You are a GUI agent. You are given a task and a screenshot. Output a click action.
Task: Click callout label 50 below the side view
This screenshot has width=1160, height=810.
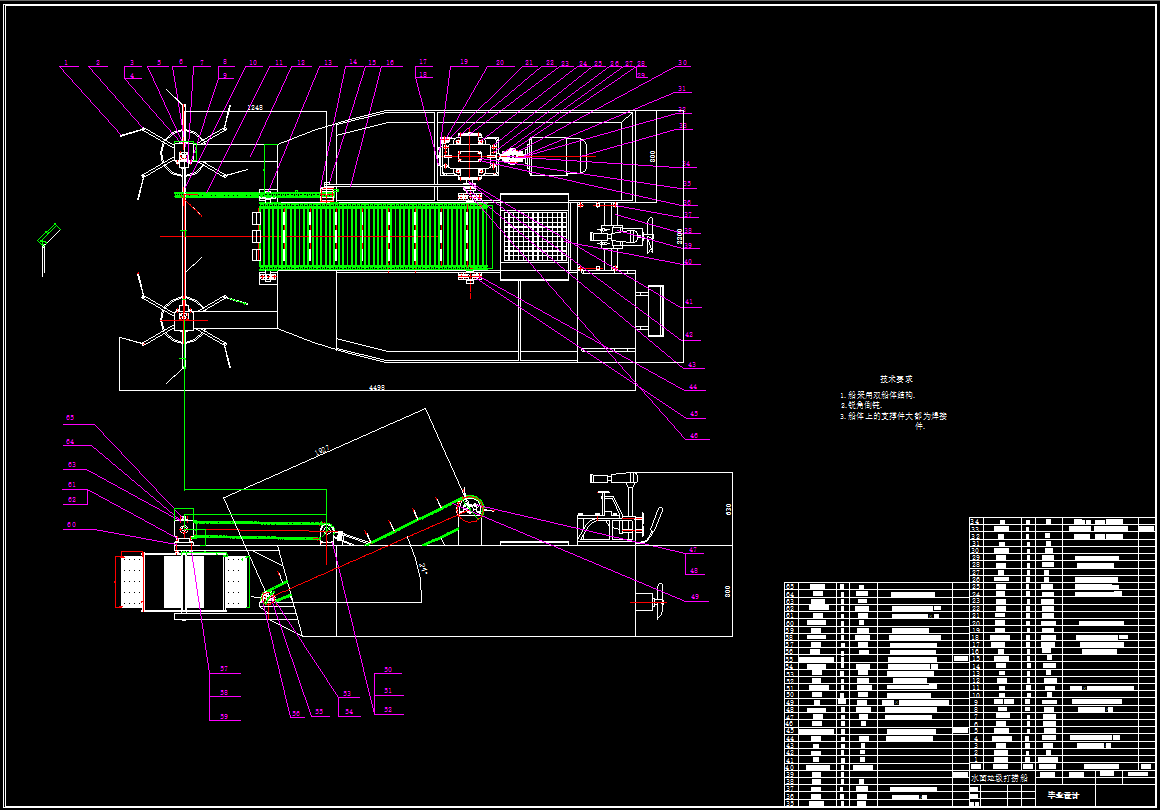click(x=388, y=669)
